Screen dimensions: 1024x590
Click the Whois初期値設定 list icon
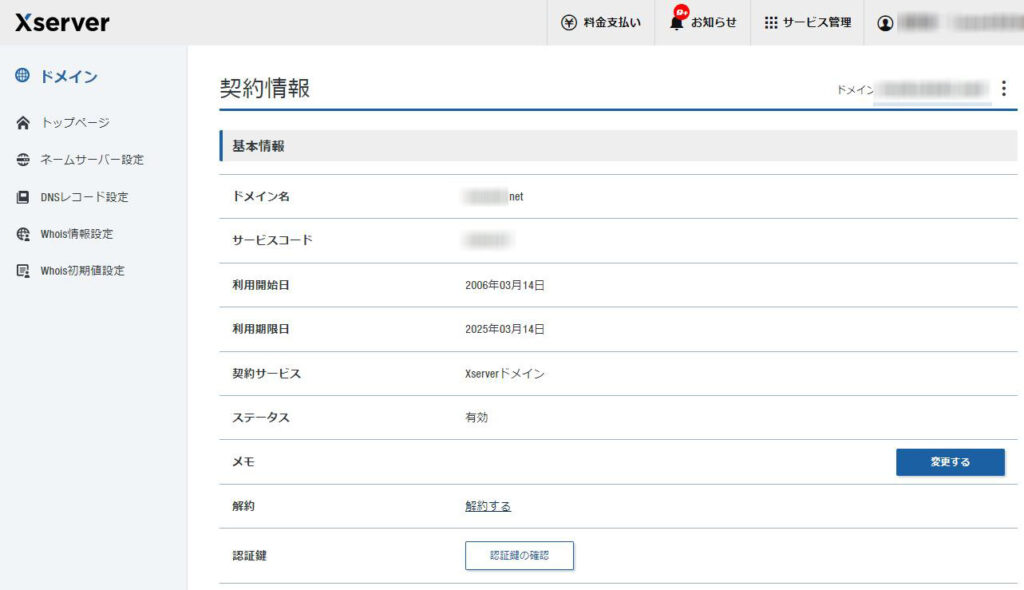23,271
